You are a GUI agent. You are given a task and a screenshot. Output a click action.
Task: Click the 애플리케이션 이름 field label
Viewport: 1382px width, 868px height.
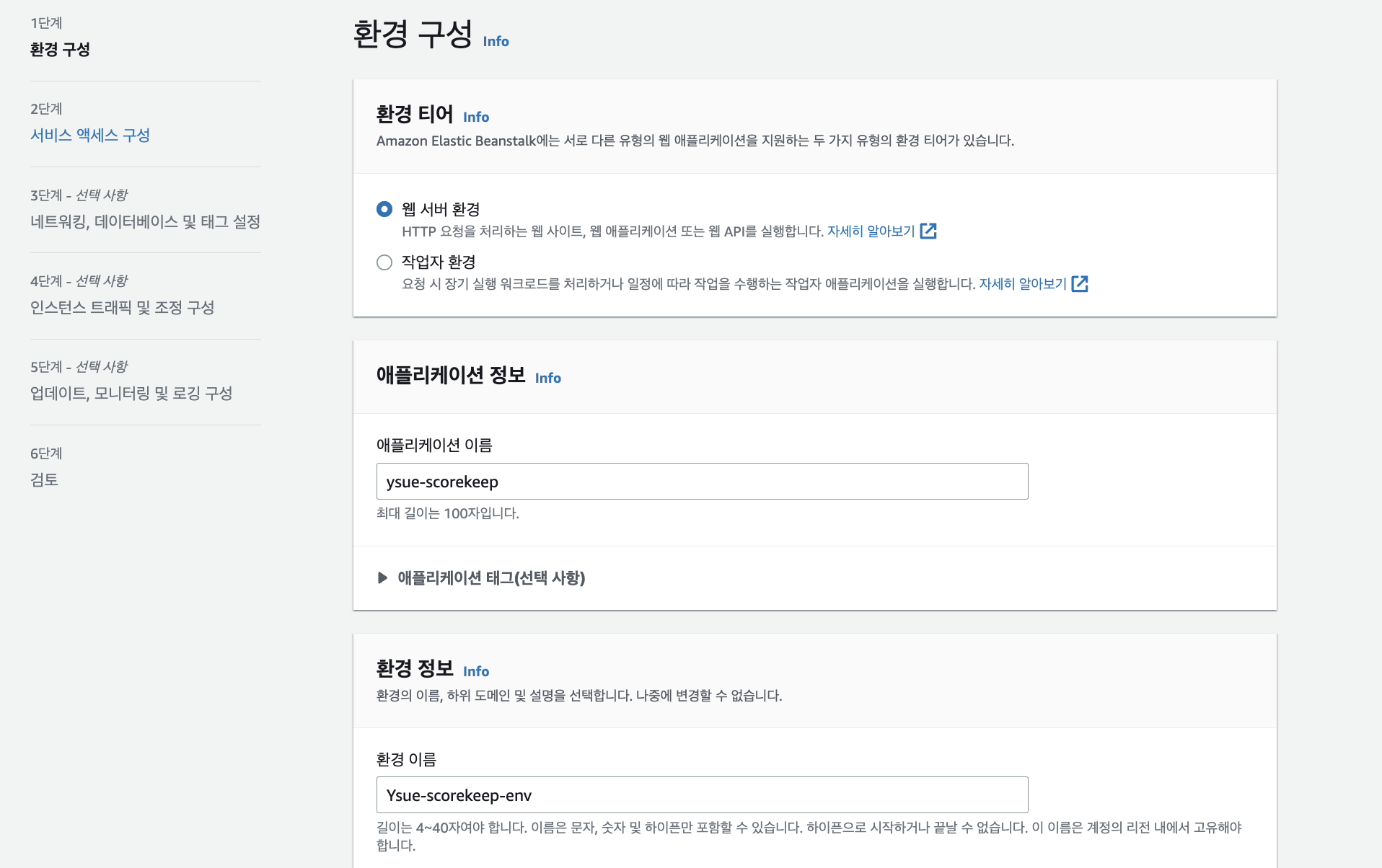pos(434,446)
